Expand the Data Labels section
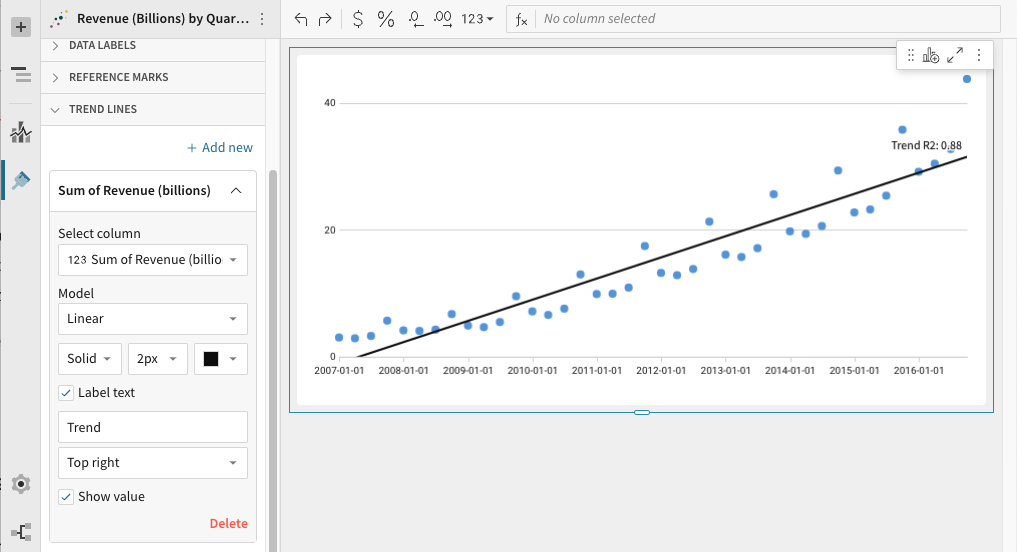Viewport: 1017px width, 552px height. pos(102,46)
